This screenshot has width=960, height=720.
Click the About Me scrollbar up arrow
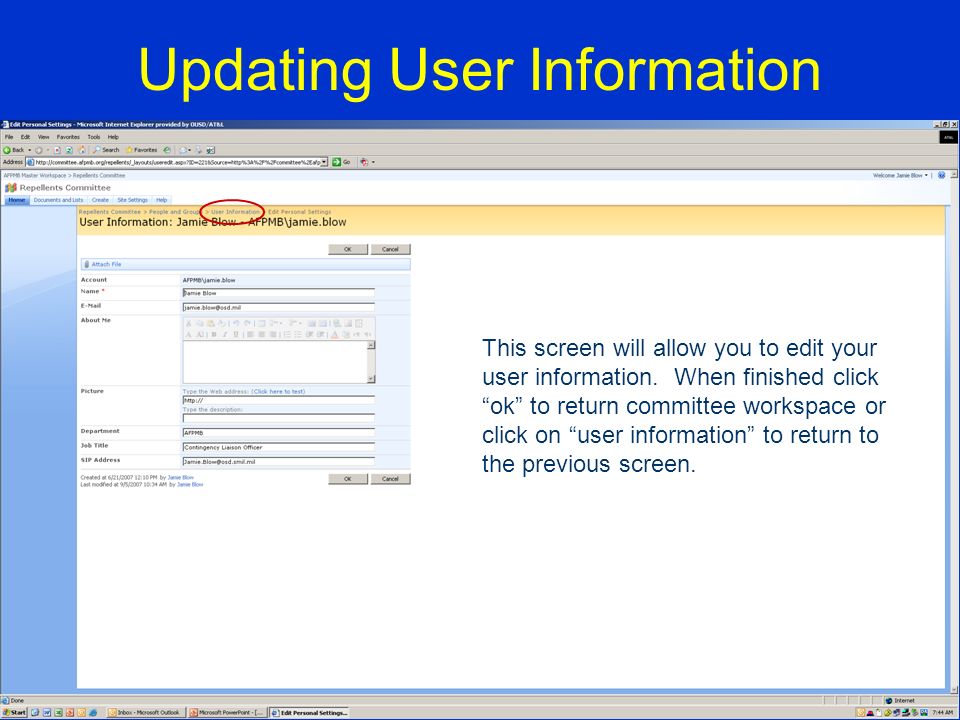point(370,345)
